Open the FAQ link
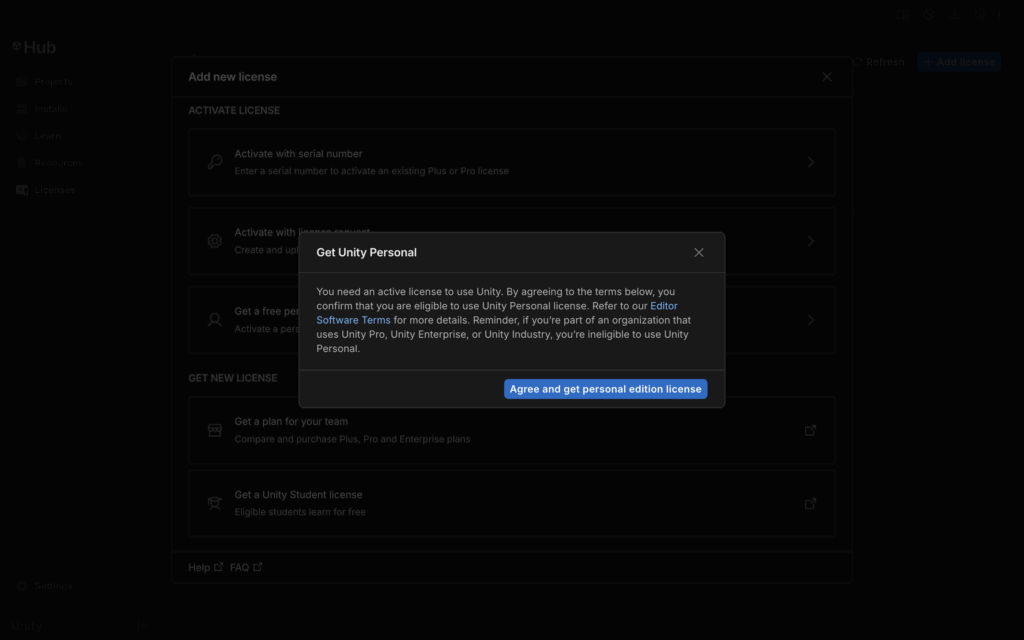 tap(240, 568)
